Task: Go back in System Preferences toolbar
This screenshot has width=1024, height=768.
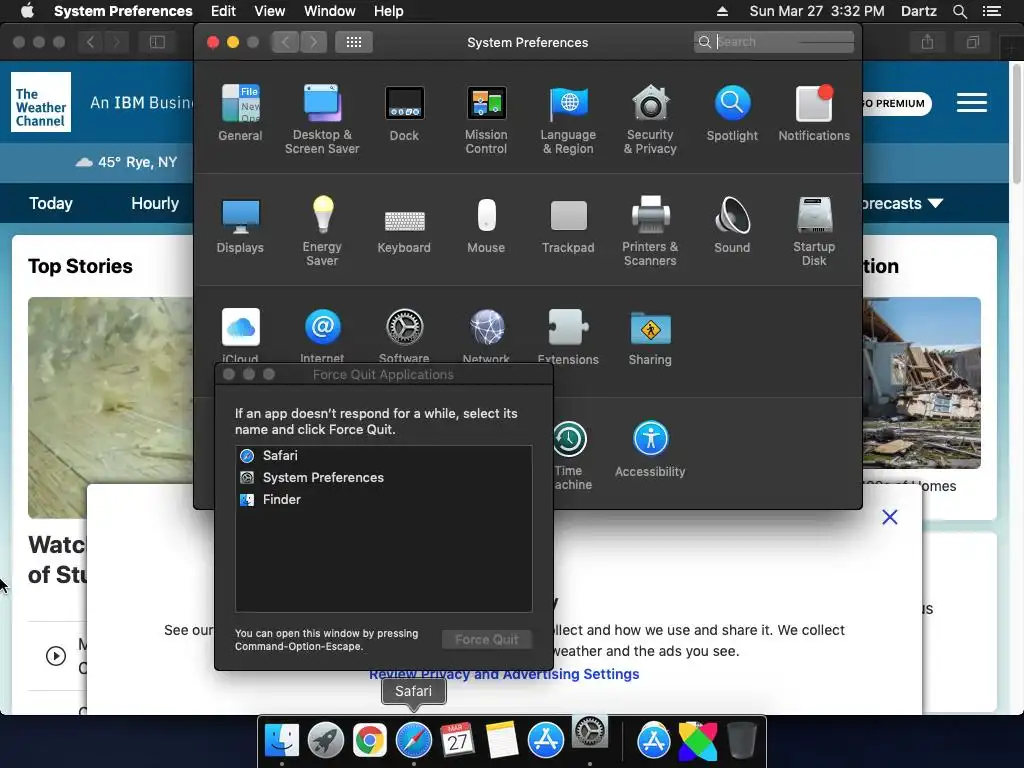Action: coord(285,42)
